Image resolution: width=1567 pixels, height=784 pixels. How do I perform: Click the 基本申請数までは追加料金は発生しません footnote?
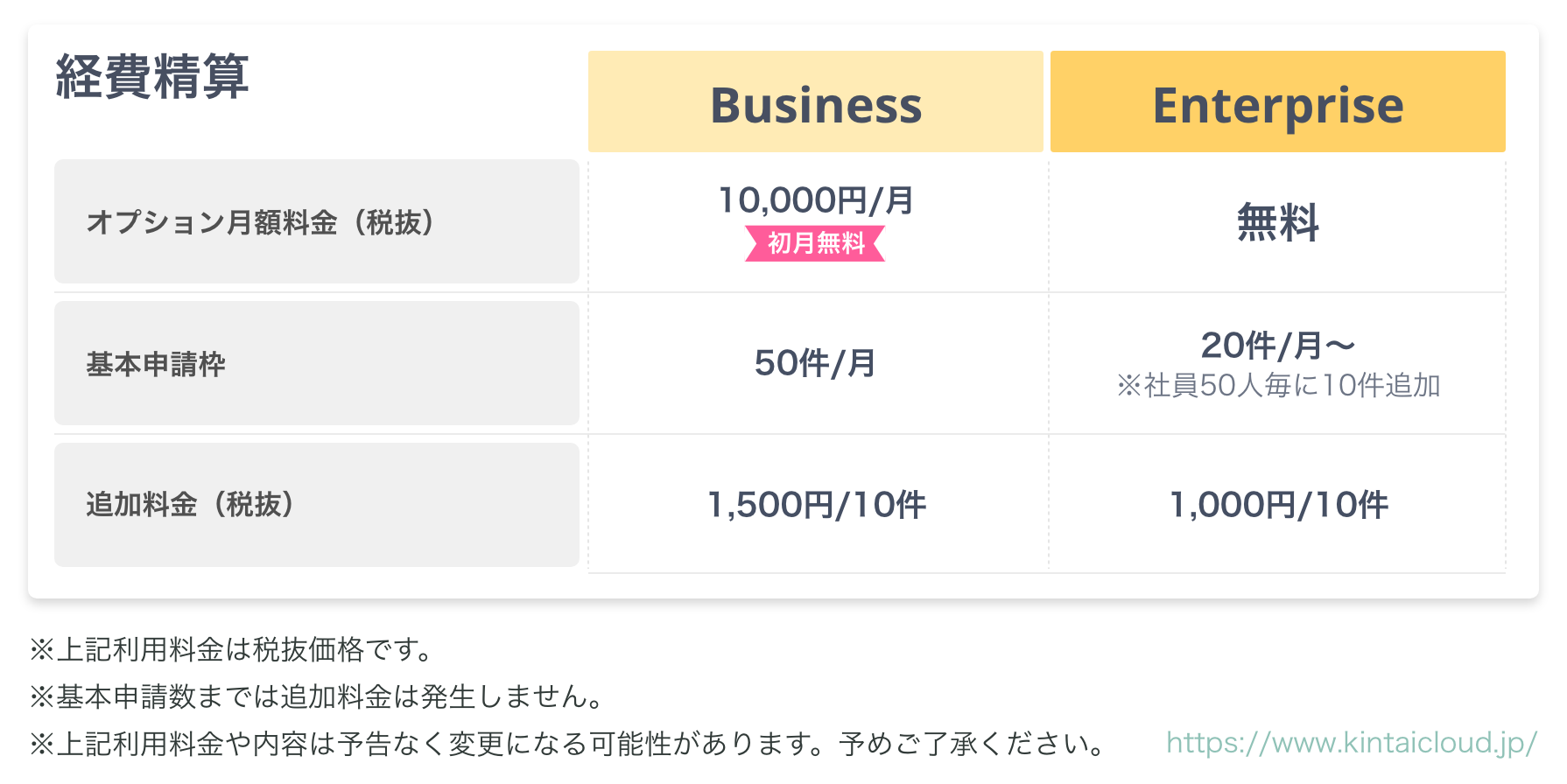(328, 696)
